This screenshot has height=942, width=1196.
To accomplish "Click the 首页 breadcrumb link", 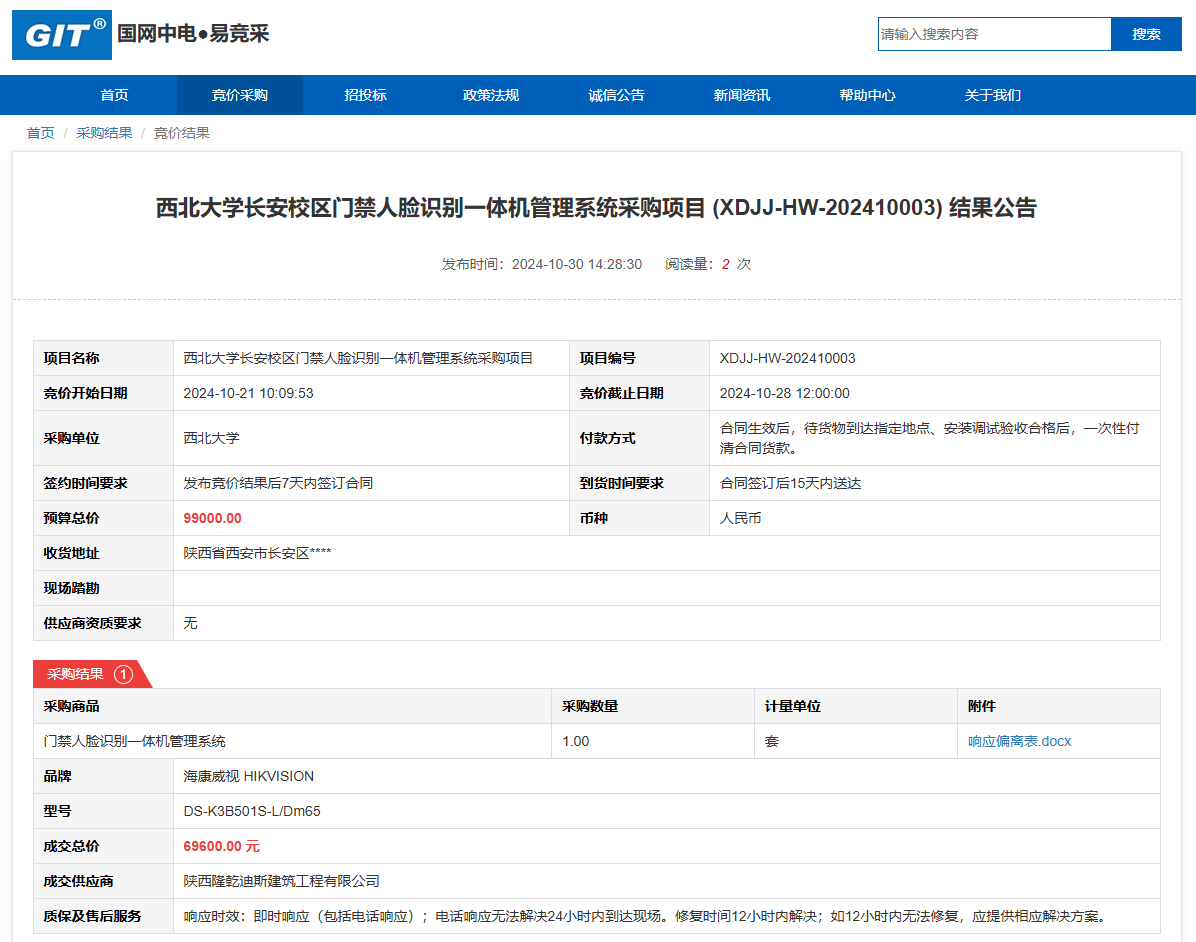I will tap(40, 133).
